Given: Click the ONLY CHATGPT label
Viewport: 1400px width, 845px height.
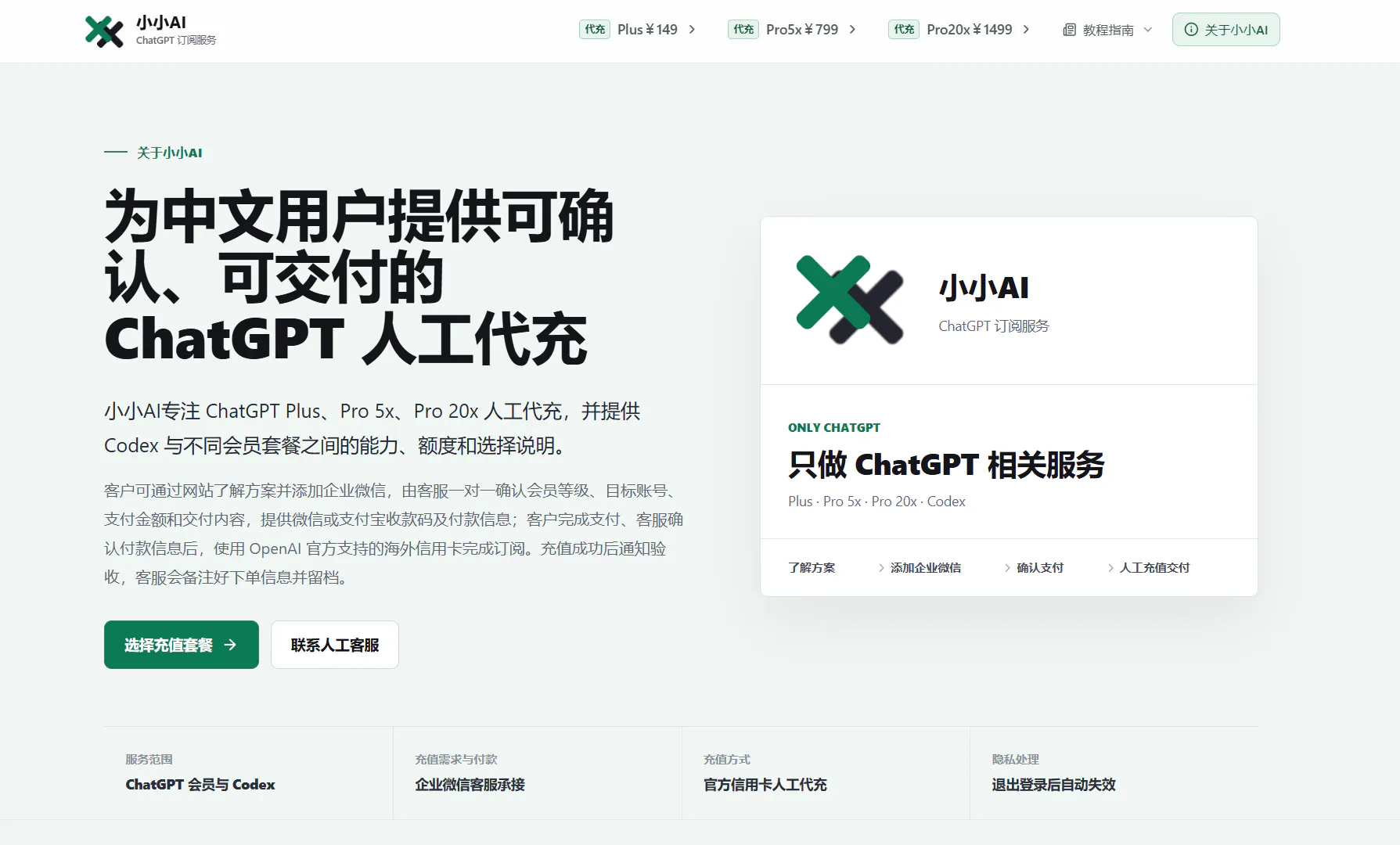Looking at the screenshot, I should click(x=834, y=428).
